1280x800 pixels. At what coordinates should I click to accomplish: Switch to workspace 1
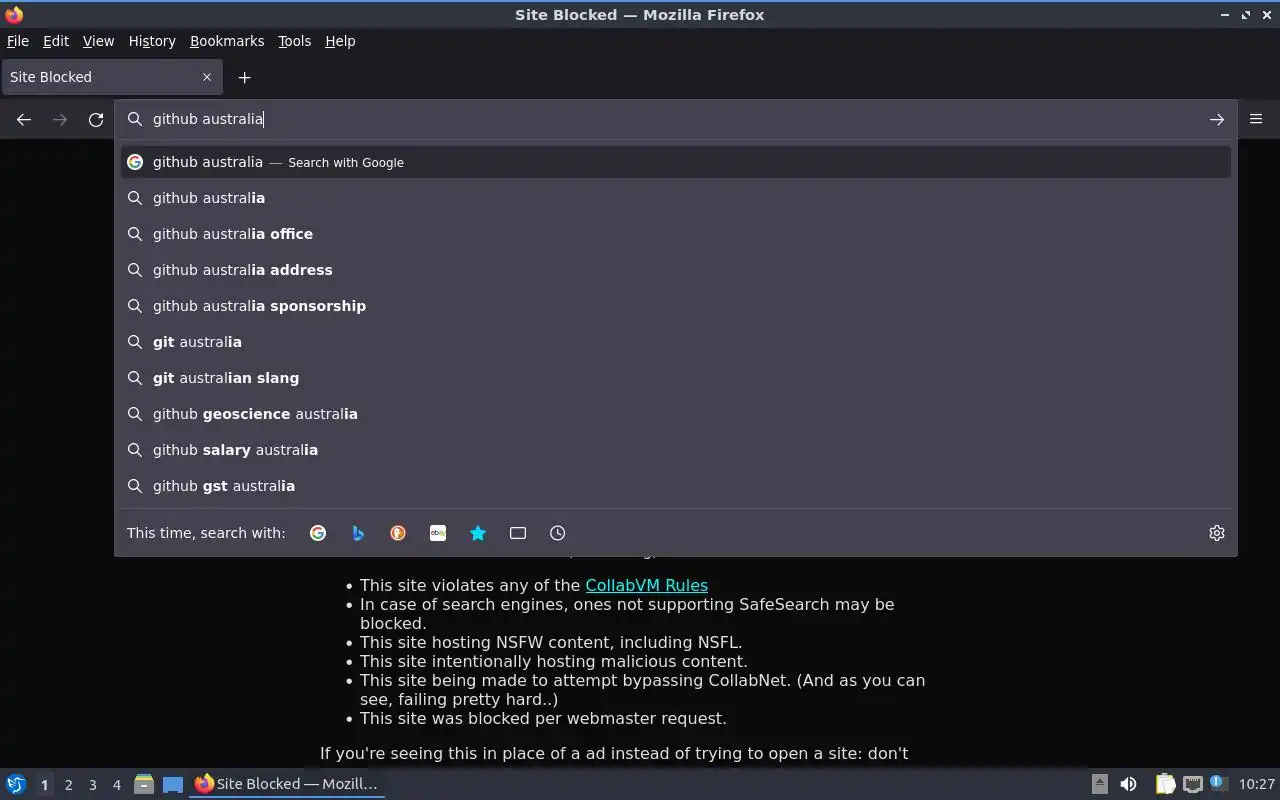point(44,785)
